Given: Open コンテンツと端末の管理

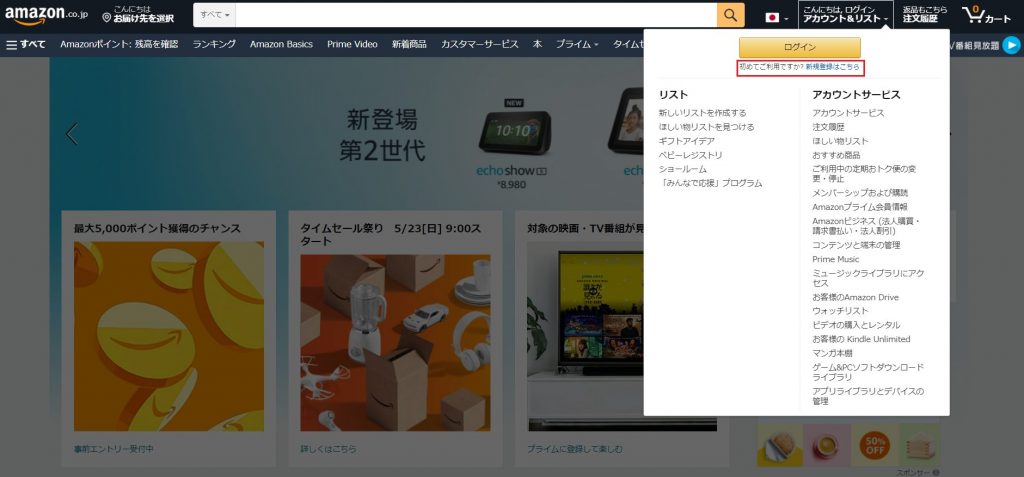Looking at the screenshot, I should coord(856,245).
